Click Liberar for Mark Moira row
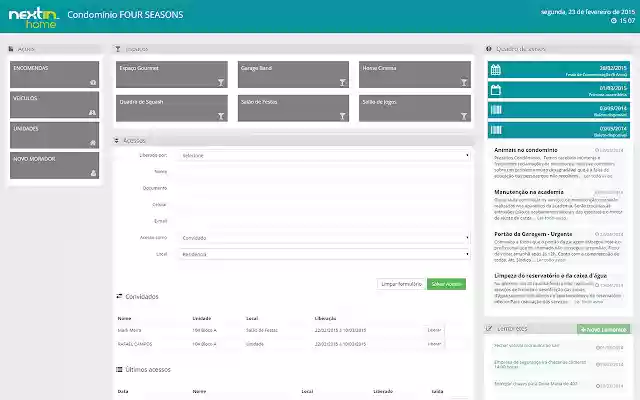Screen dimensions: 640x400 (434, 330)
